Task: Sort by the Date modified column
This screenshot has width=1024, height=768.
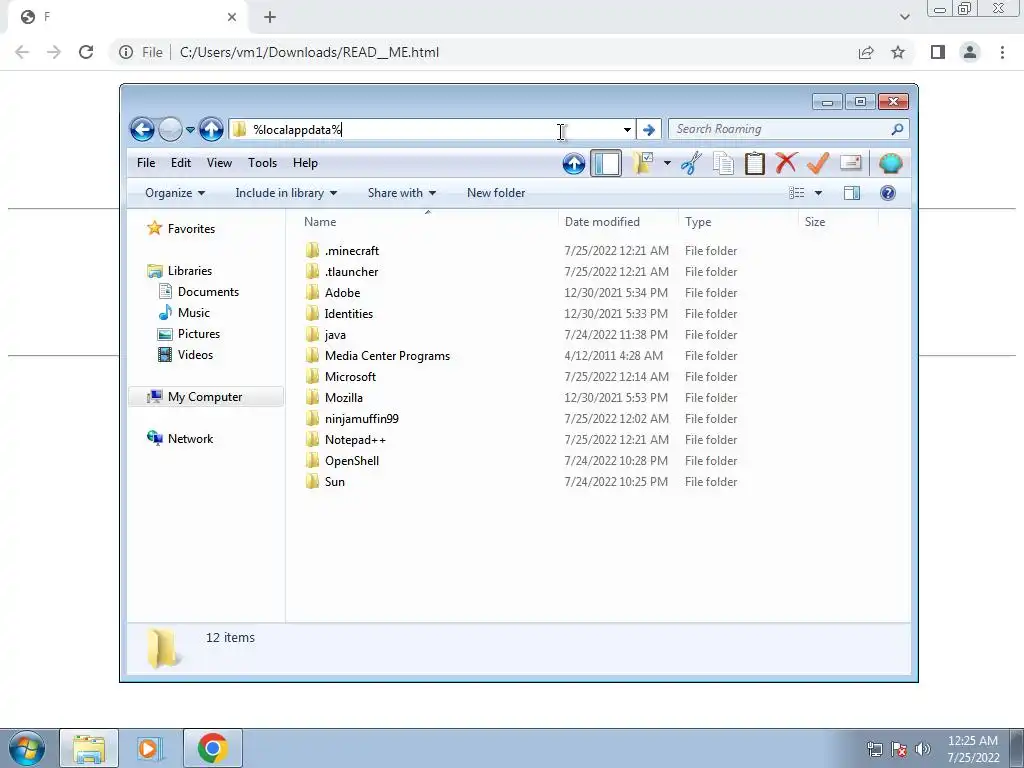Action: pyautogui.click(x=602, y=222)
